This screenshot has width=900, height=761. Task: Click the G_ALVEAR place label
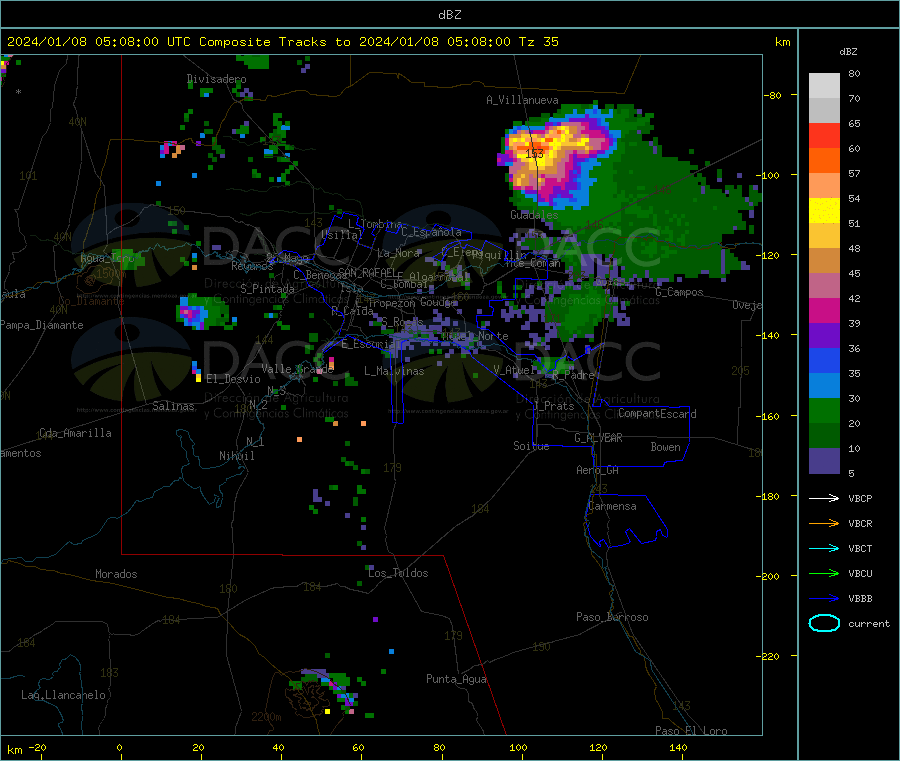598,438
